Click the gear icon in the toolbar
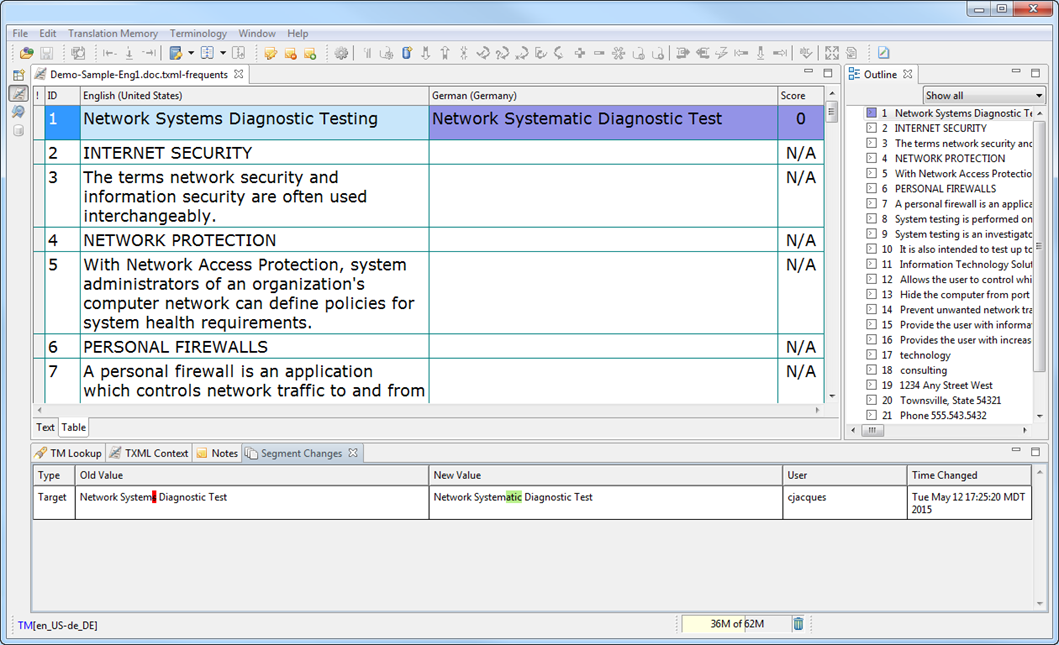Screen dimensions: 1059x645 (341, 53)
